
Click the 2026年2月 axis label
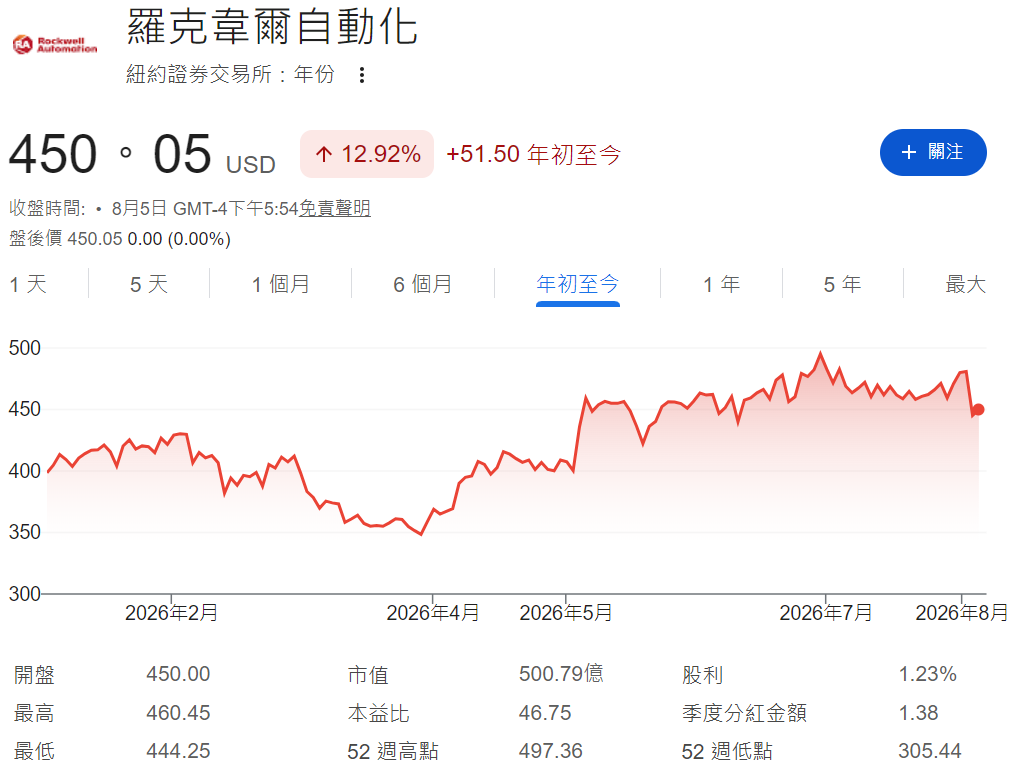point(172,613)
